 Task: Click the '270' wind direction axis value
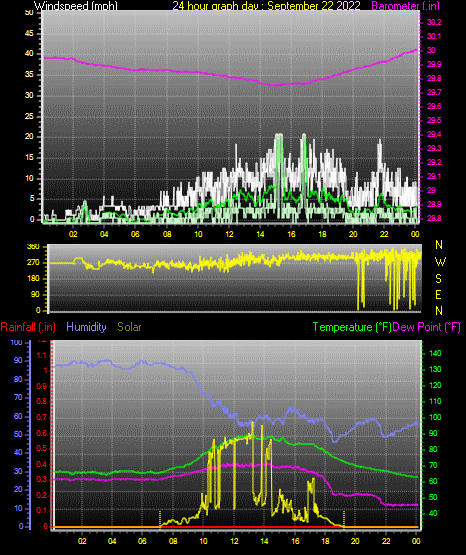tap(33, 263)
